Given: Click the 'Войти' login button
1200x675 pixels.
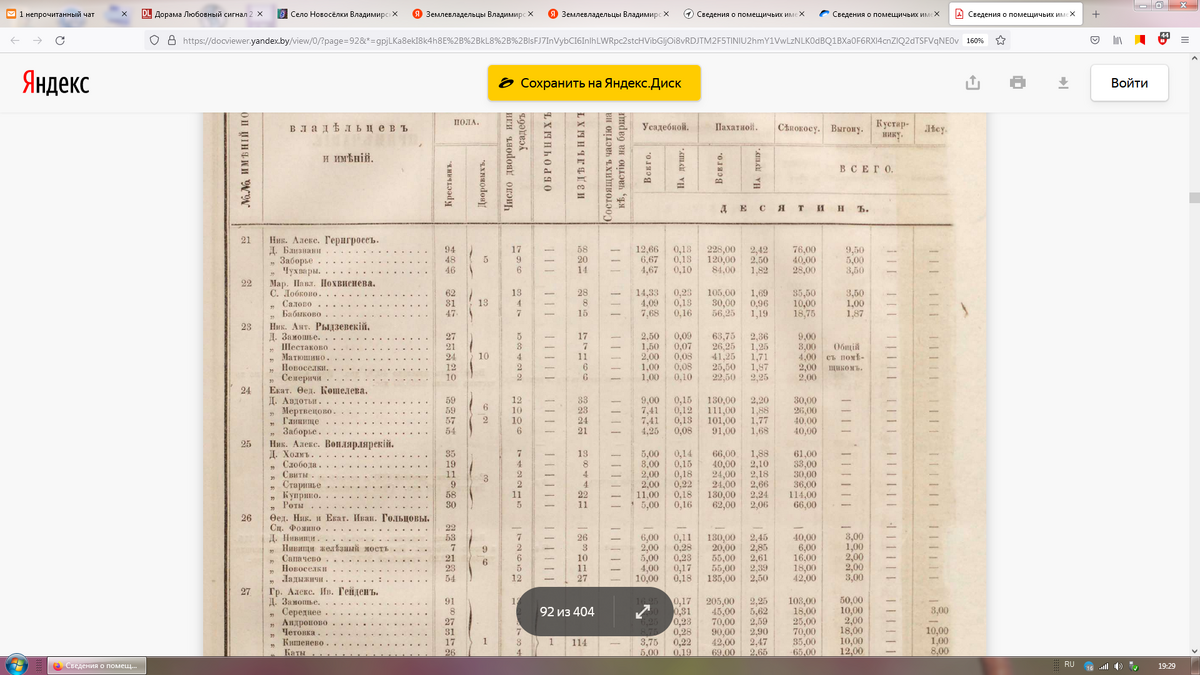Looking at the screenshot, I should [1129, 83].
